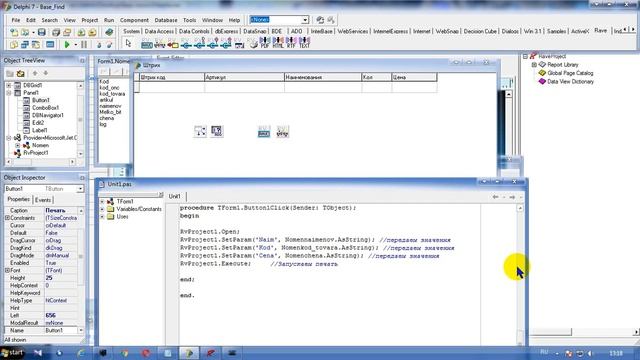Click the Windows start button
The image size is (640, 360).
tap(12, 353)
